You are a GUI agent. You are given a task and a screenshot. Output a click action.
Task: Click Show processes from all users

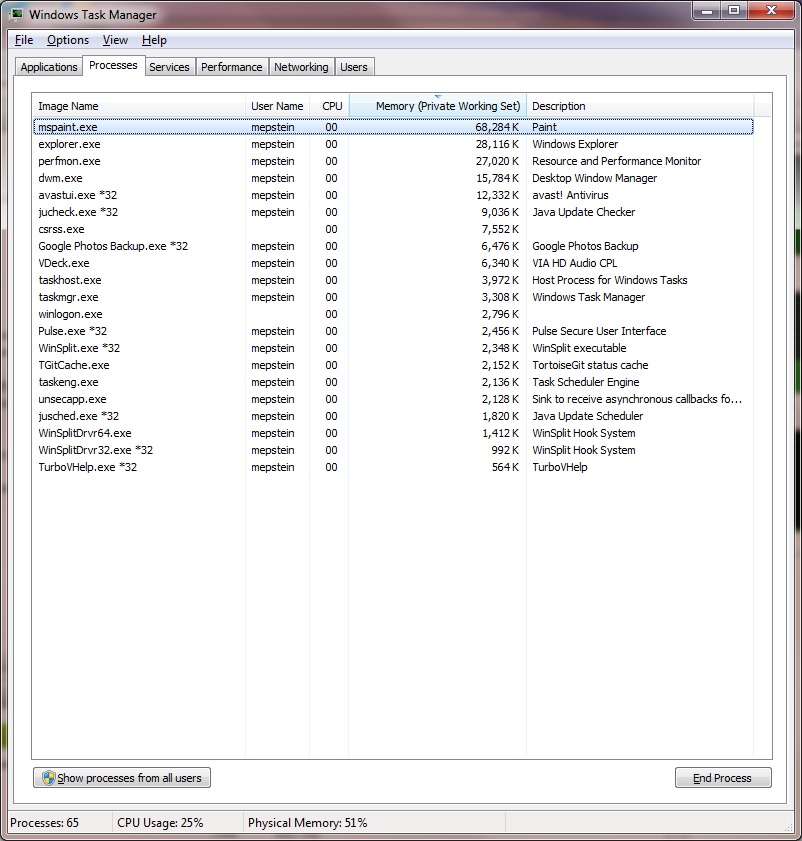(122, 778)
